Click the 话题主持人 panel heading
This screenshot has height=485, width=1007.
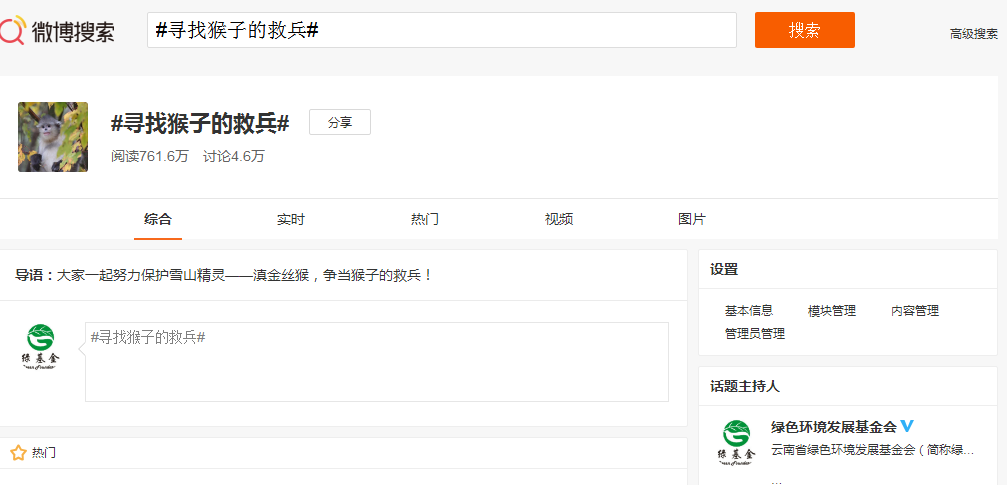click(x=745, y=386)
